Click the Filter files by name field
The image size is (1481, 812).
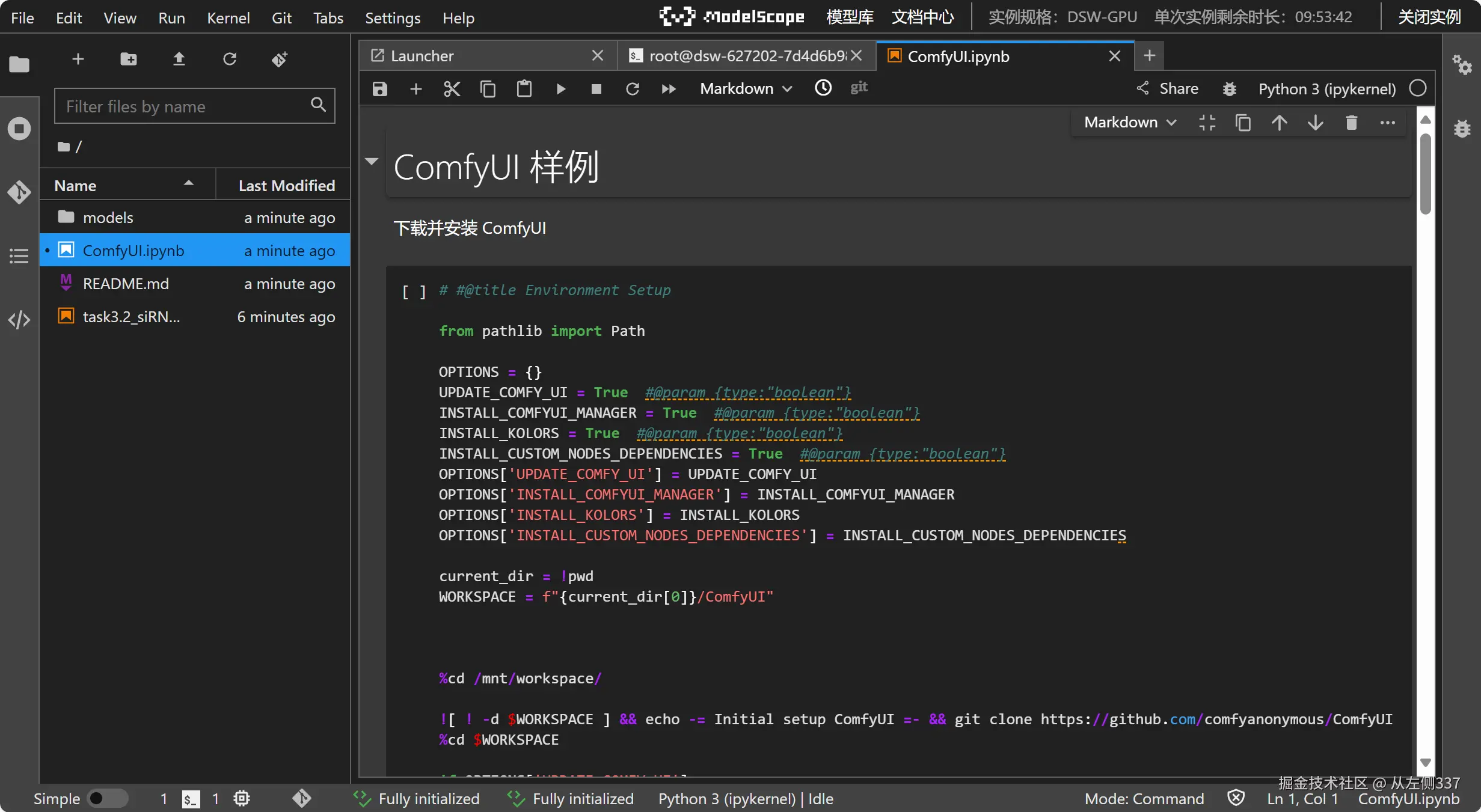(x=186, y=106)
